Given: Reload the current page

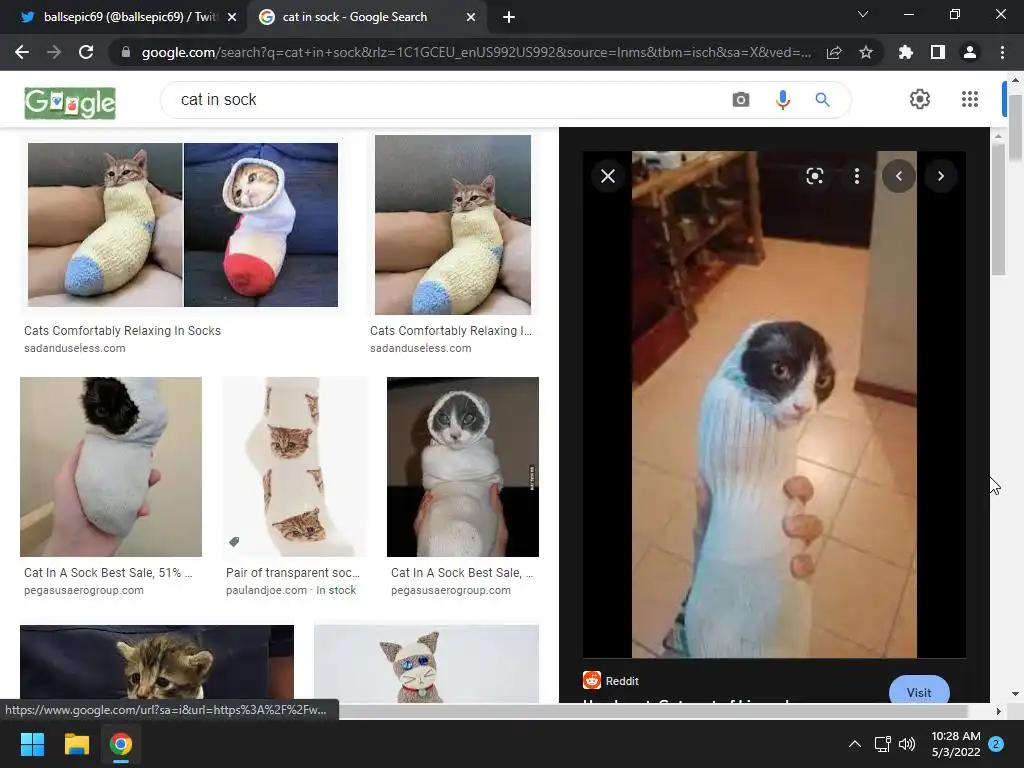Looking at the screenshot, I should (86, 52).
